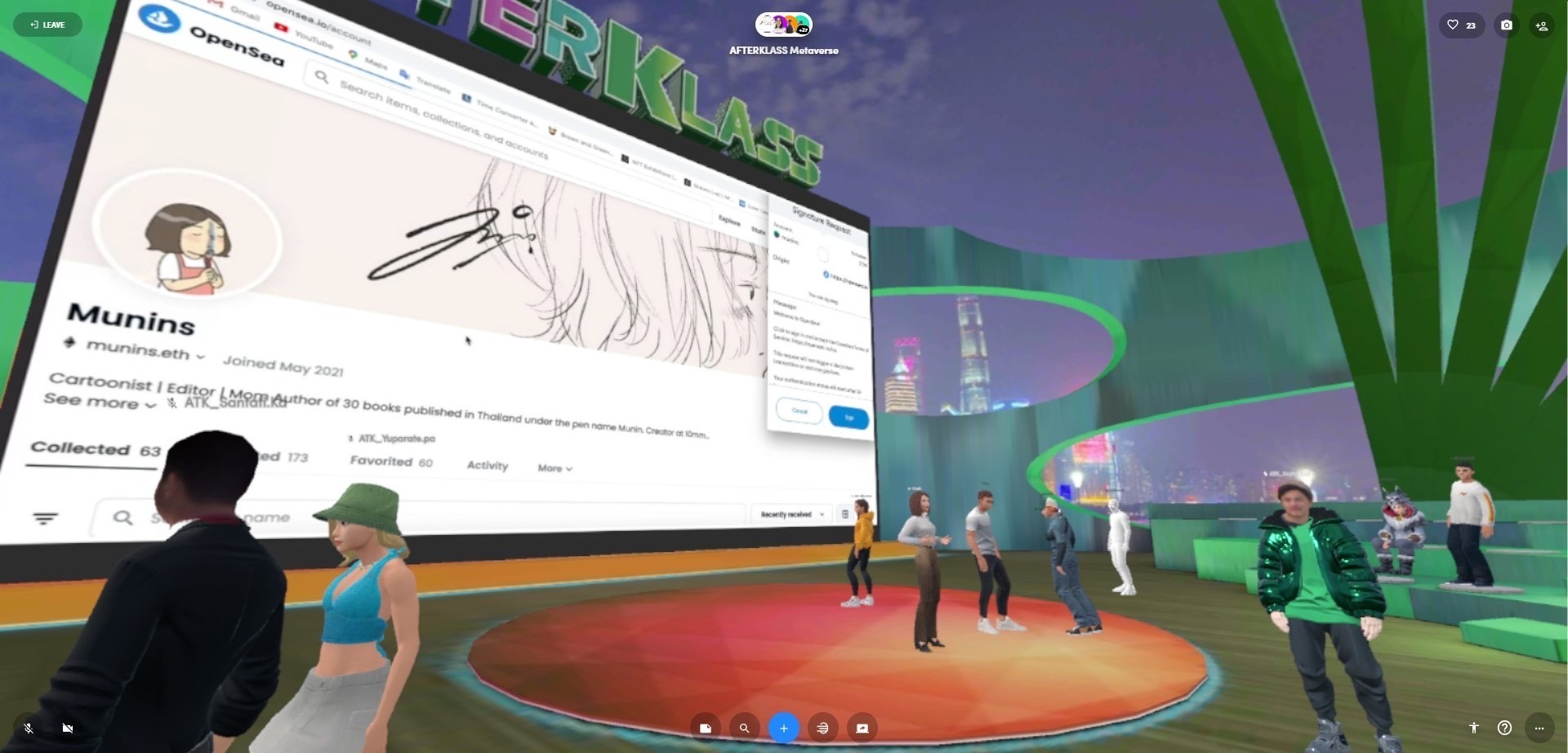Click the Munins profile name
This screenshot has width=1568, height=753.
click(x=131, y=319)
